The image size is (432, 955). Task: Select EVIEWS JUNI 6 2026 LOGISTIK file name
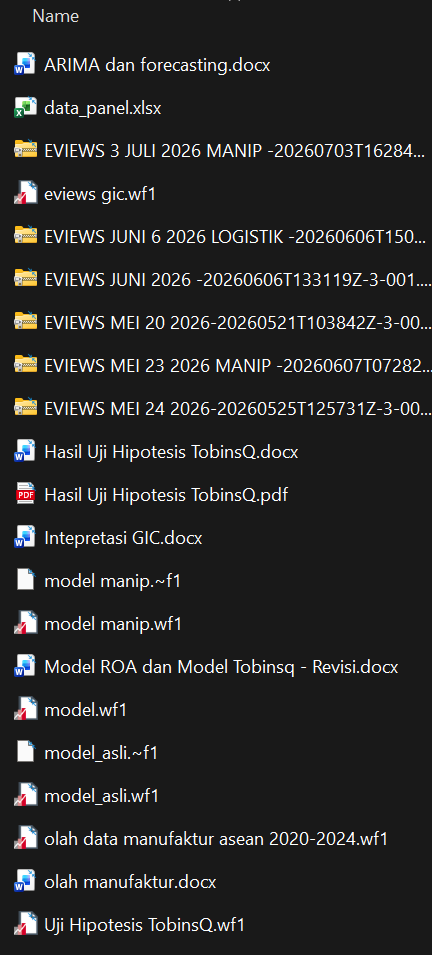pos(235,237)
